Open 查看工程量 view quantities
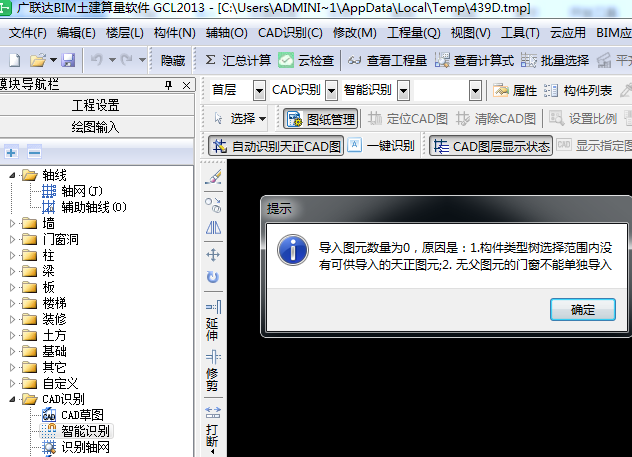This screenshot has width=632, height=457. (387, 60)
